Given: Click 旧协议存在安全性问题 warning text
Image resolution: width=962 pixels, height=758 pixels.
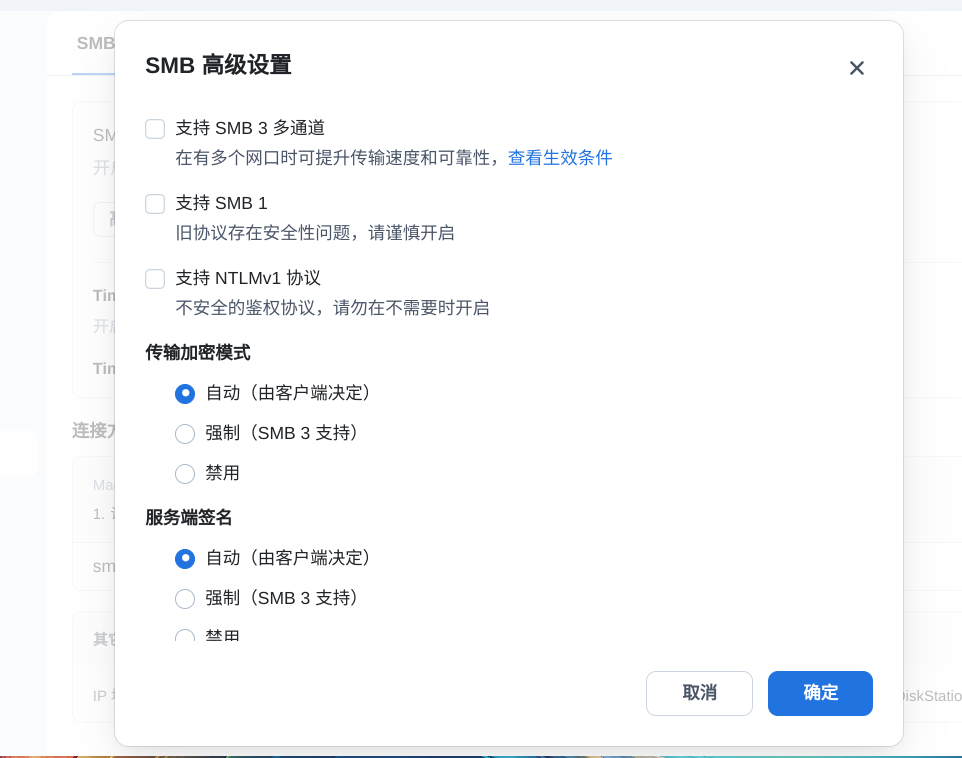Looking at the screenshot, I should [x=315, y=233].
